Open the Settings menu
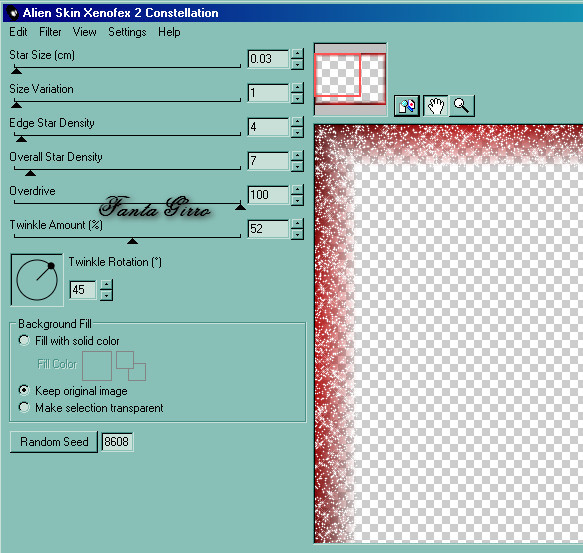Image resolution: width=583 pixels, height=553 pixels. [x=127, y=32]
